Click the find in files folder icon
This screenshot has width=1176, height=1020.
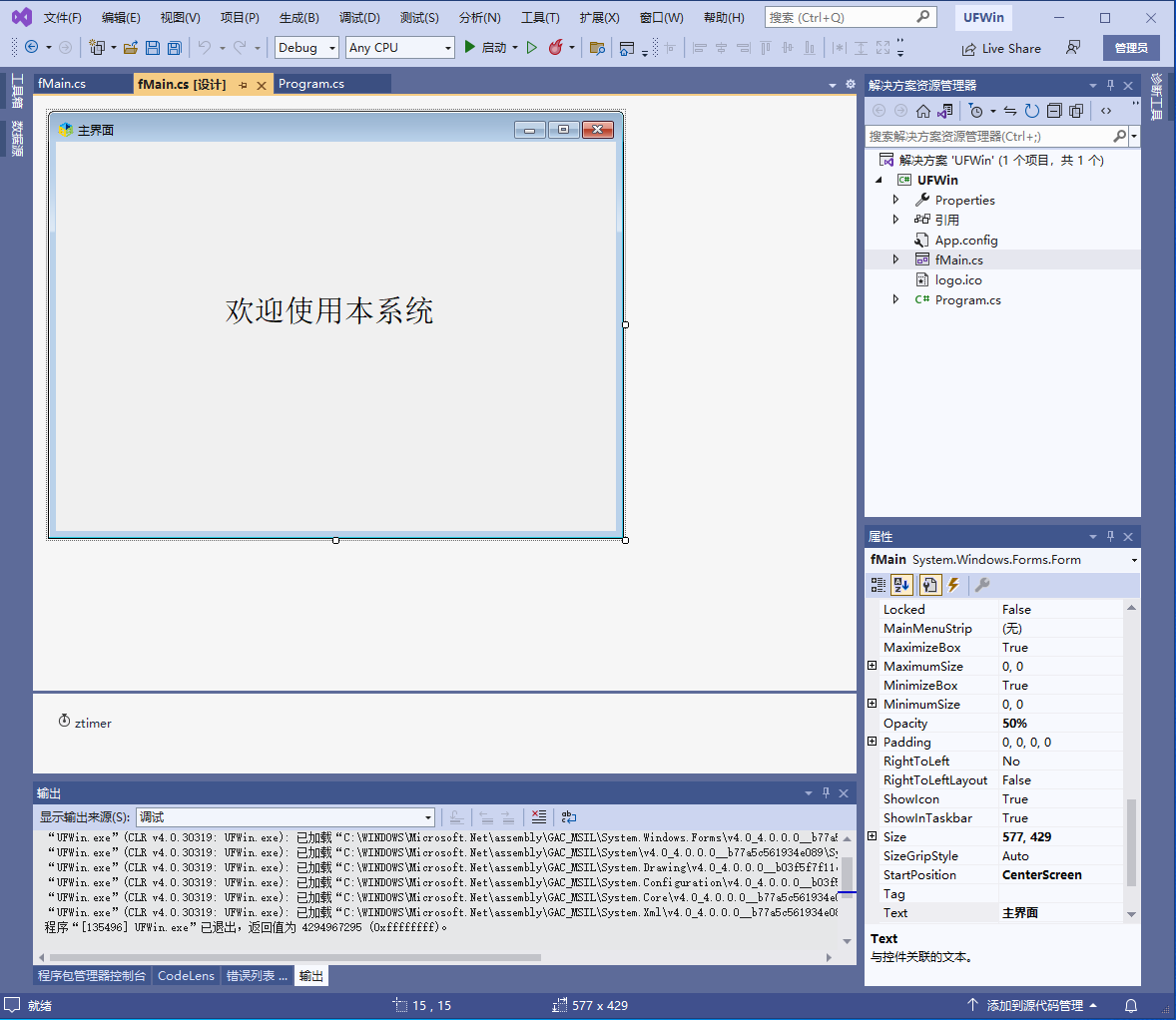[x=597, y=48]
